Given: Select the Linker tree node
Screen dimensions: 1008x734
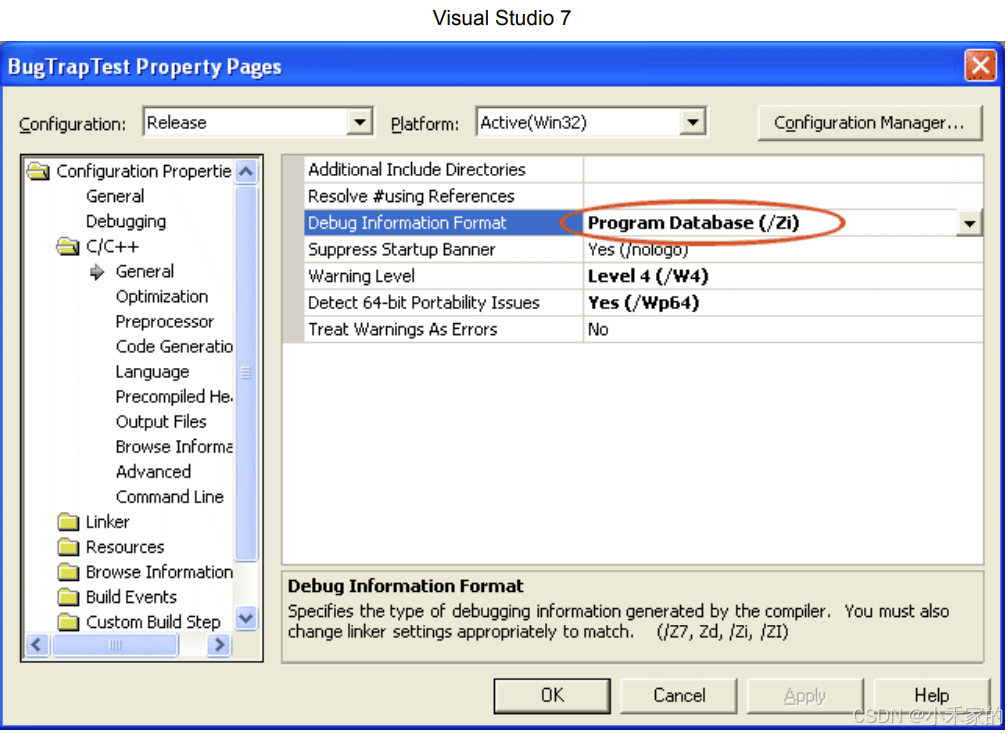Looking at the screenshot, I should [x=108, y=522].
